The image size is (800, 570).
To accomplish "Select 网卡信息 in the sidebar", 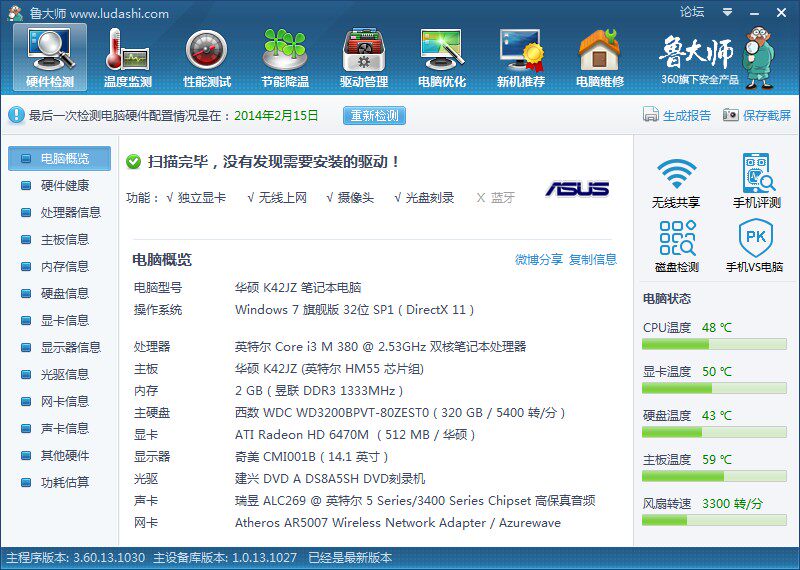I will [x=59, y=402].
